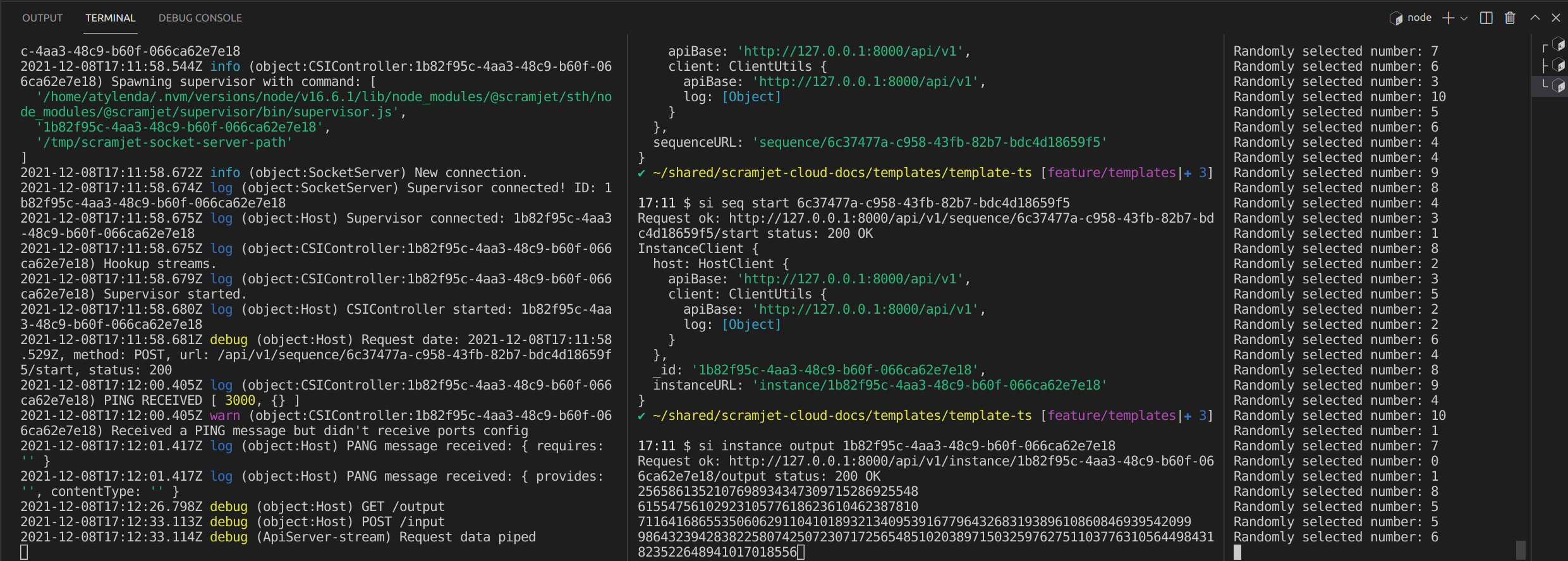Open the launch profile dropdown arrow

[x=1464, y=18]
